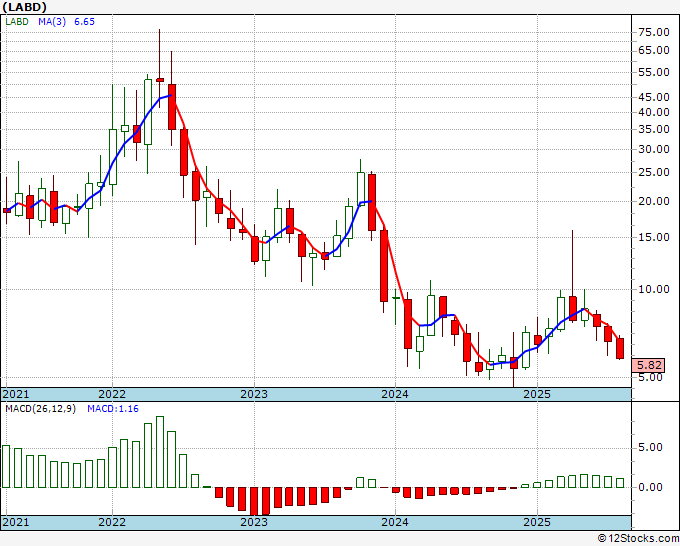Screen dimensions: 680x546
Task: Click the 5.00 price axis label on the price chart
Action: tap(651, 377)
